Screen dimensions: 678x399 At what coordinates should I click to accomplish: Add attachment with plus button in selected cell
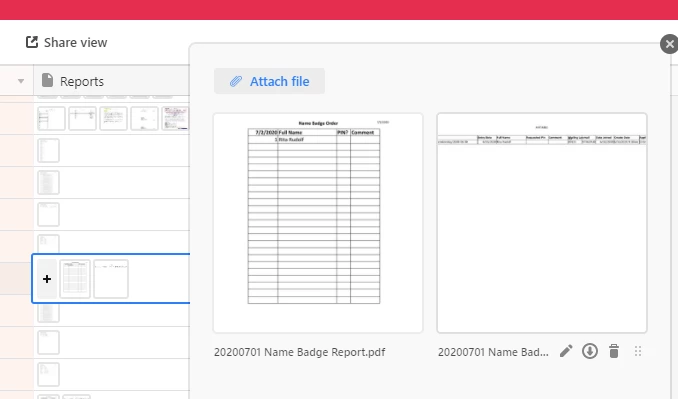click(47, 279)
